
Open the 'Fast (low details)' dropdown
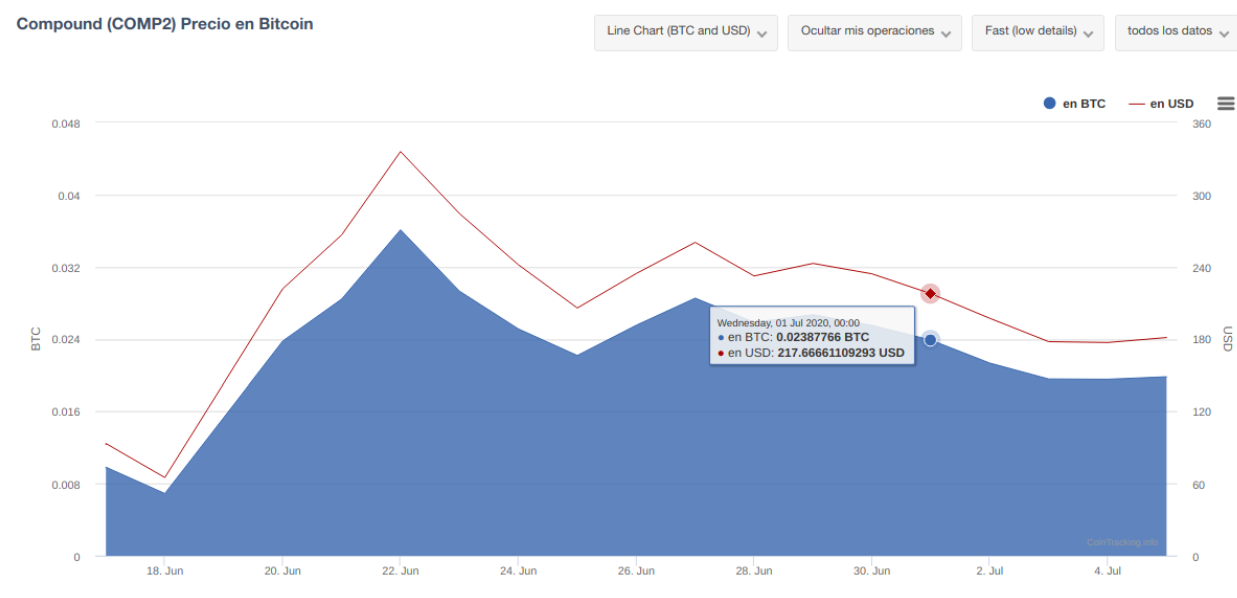click(1037, 31)
